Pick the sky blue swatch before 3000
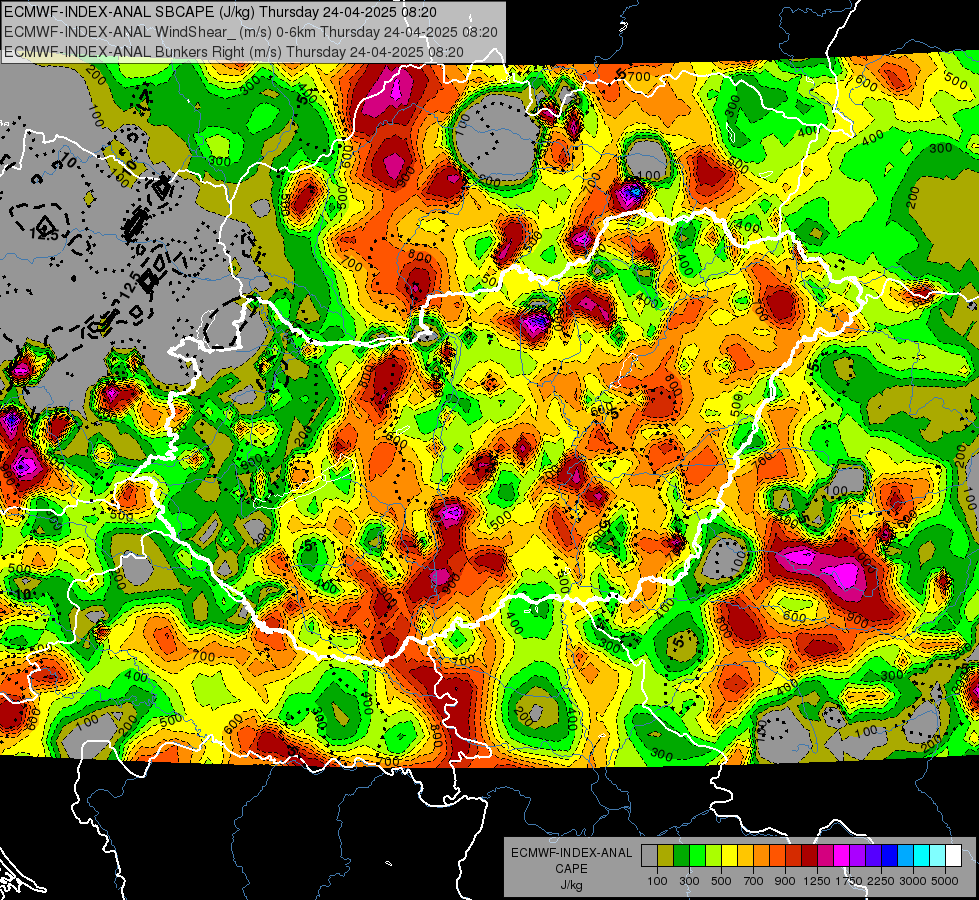 point(905,856)
